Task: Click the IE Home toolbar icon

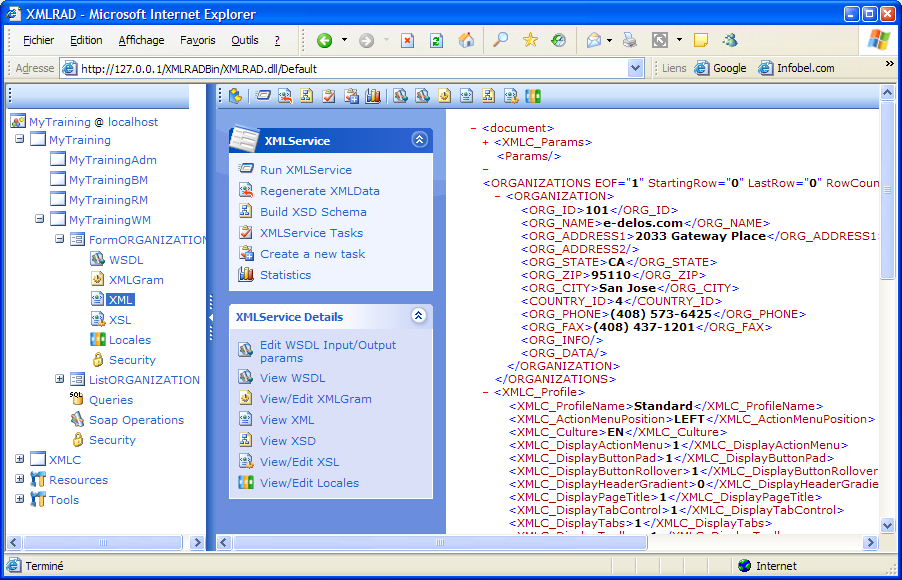Action: click(x=466, y=41)
